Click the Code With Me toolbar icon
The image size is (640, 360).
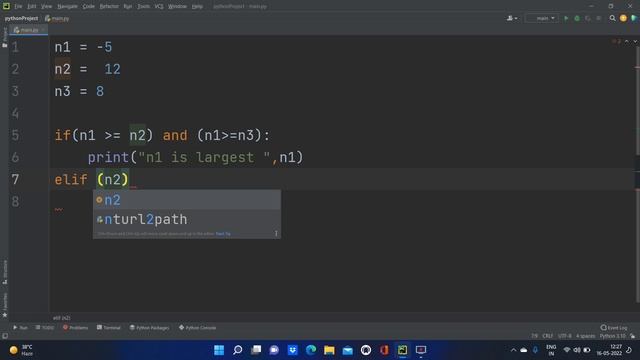coord(634,18)
